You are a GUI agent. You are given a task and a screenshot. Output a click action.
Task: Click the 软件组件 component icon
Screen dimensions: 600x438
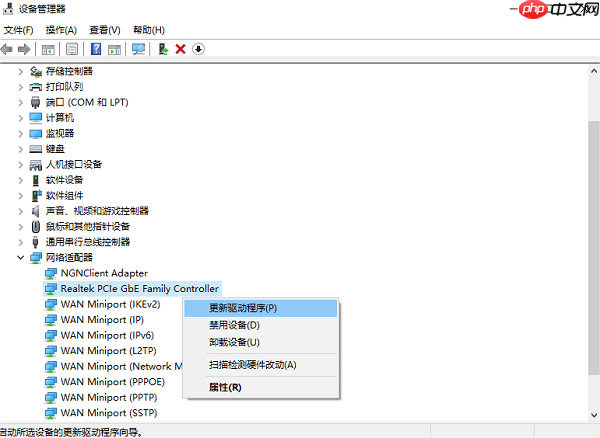[36, 195]
